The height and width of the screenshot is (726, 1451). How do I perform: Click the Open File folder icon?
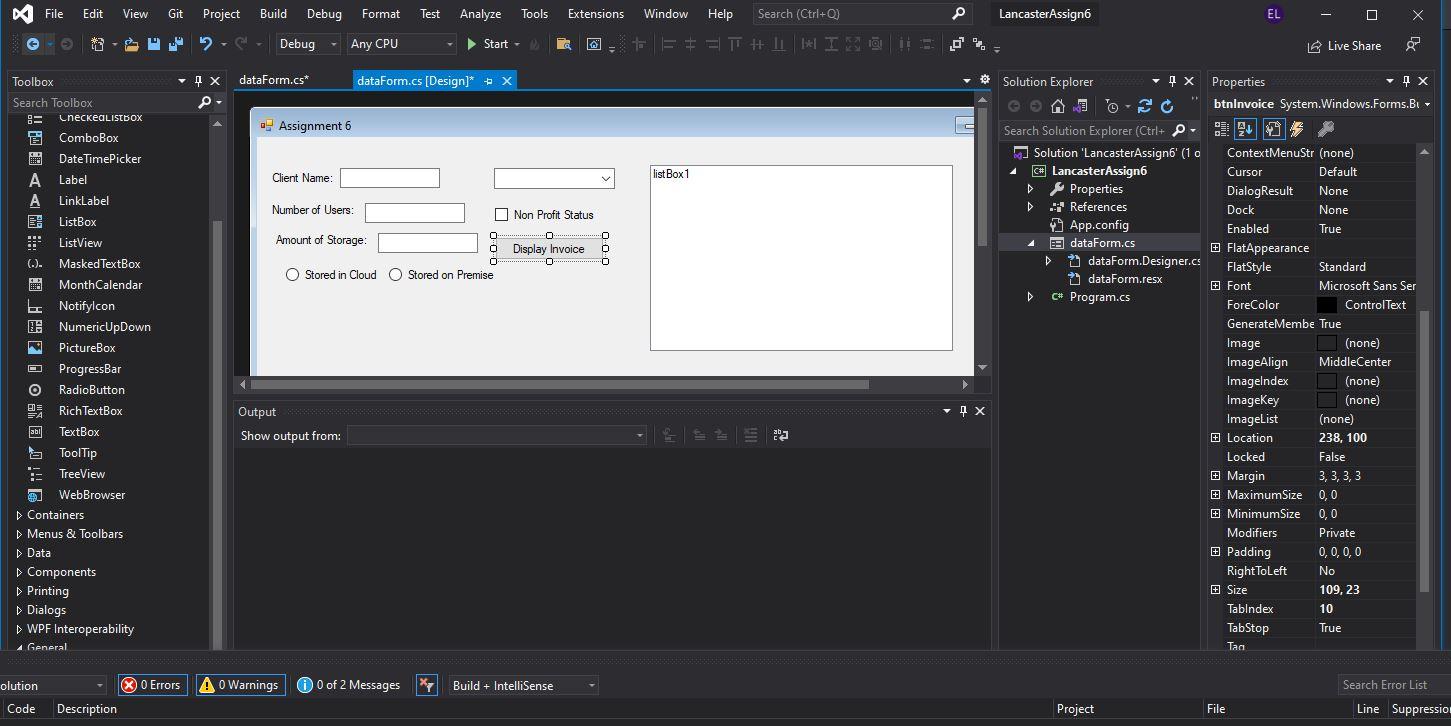(x=131, y=44)
